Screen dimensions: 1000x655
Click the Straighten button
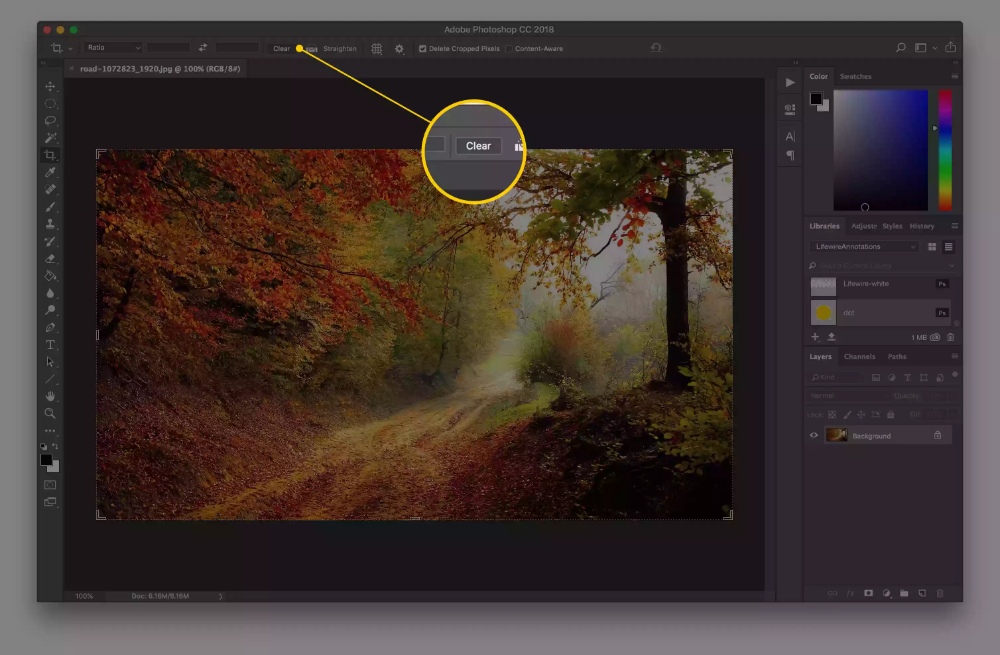click(x=340, y=48)
